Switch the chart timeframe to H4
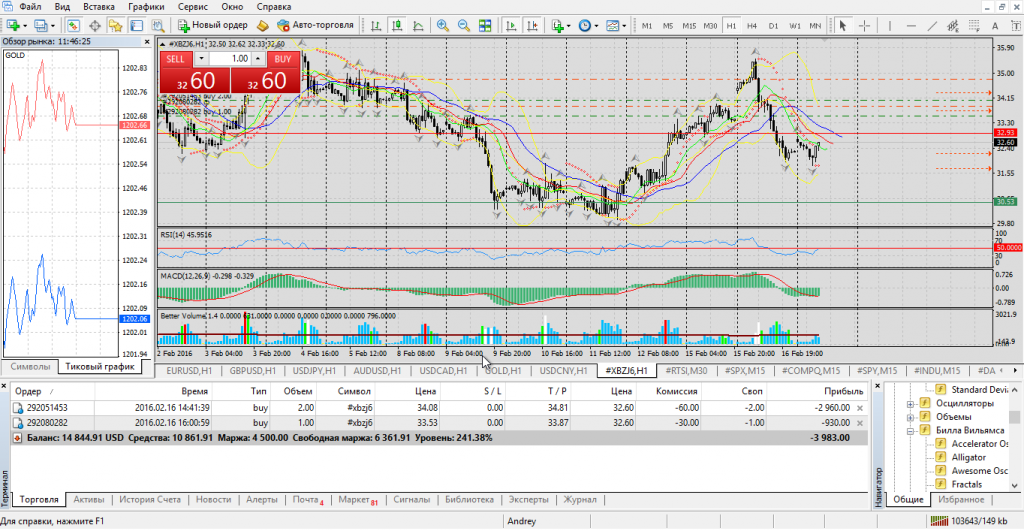Screen dimensions: 1024x531 click(x=751, y=24)
